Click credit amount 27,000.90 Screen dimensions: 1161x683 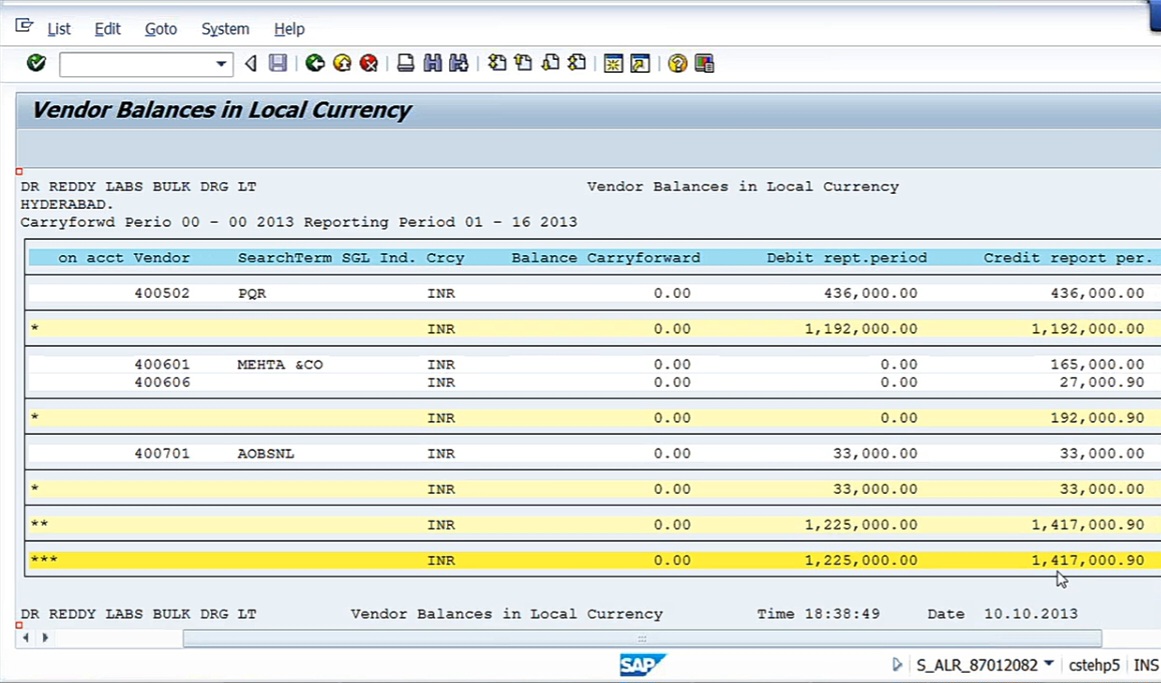(1102, 382)
